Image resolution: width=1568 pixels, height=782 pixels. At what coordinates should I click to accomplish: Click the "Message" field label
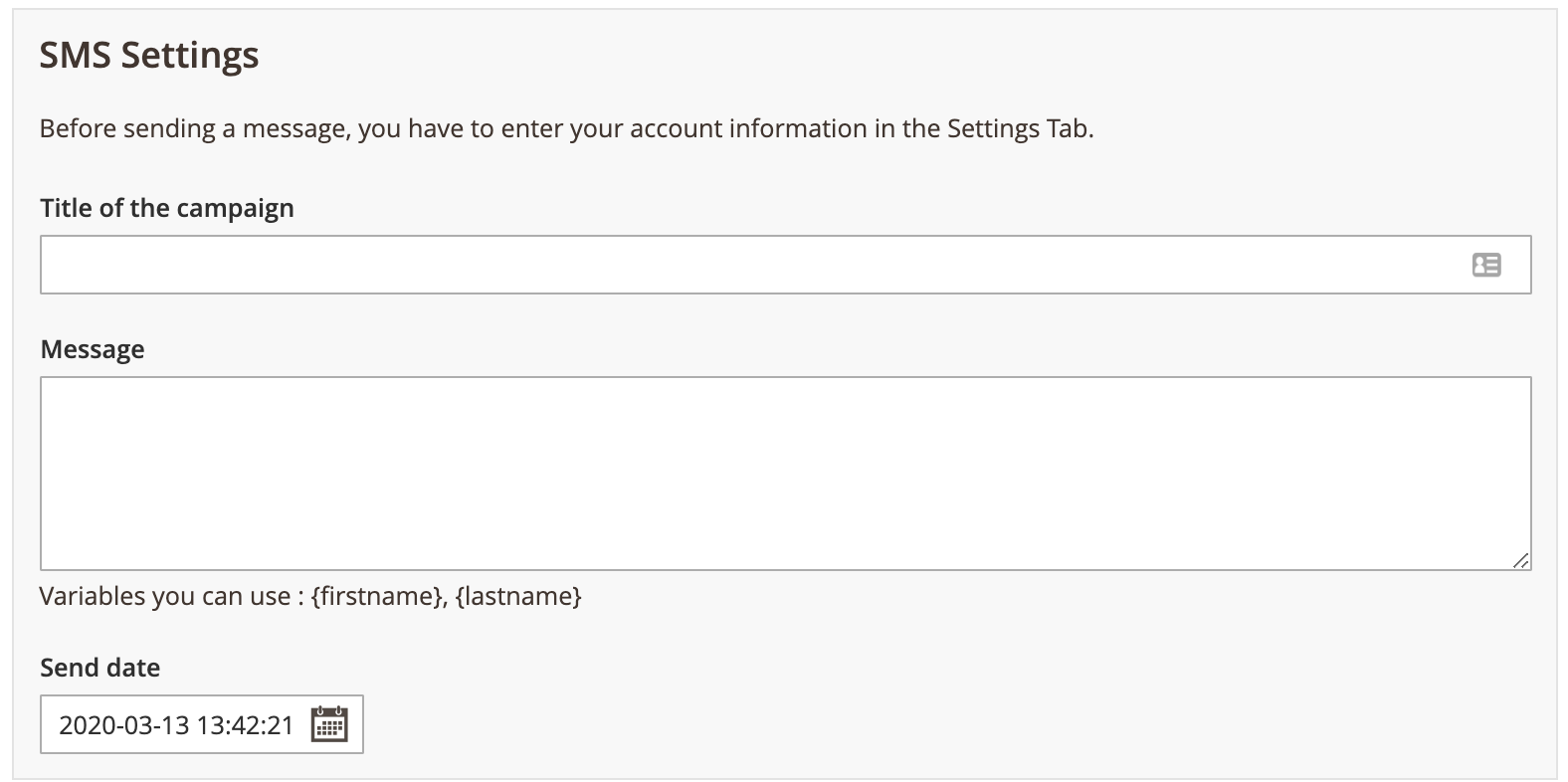93,349
